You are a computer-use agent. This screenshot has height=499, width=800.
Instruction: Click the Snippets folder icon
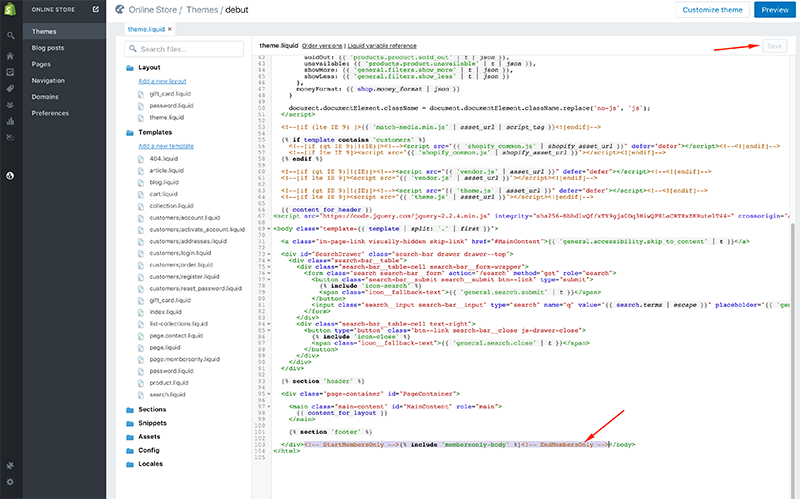click(130, 423)
